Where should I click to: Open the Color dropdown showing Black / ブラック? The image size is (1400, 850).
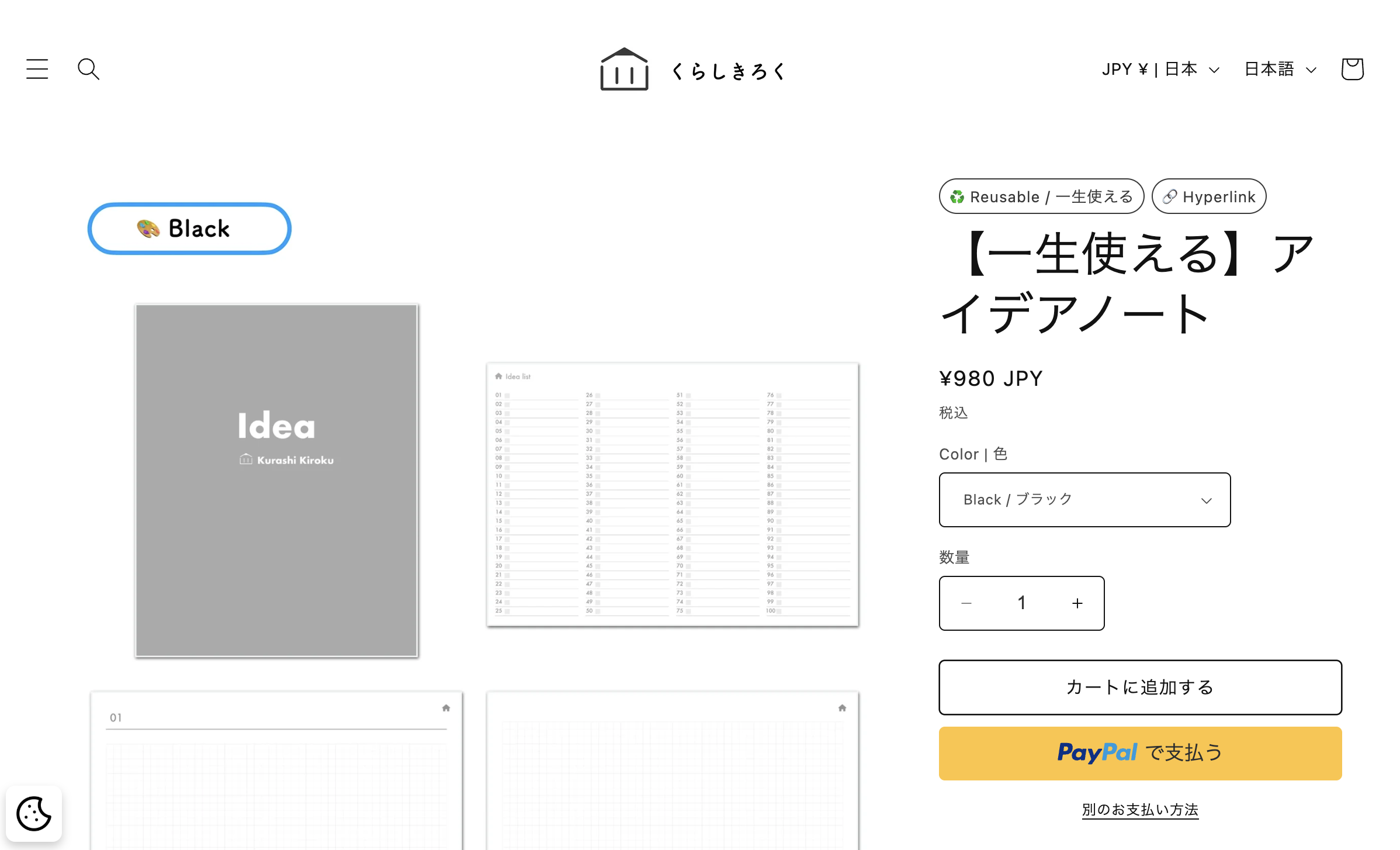click(1084, 500)
